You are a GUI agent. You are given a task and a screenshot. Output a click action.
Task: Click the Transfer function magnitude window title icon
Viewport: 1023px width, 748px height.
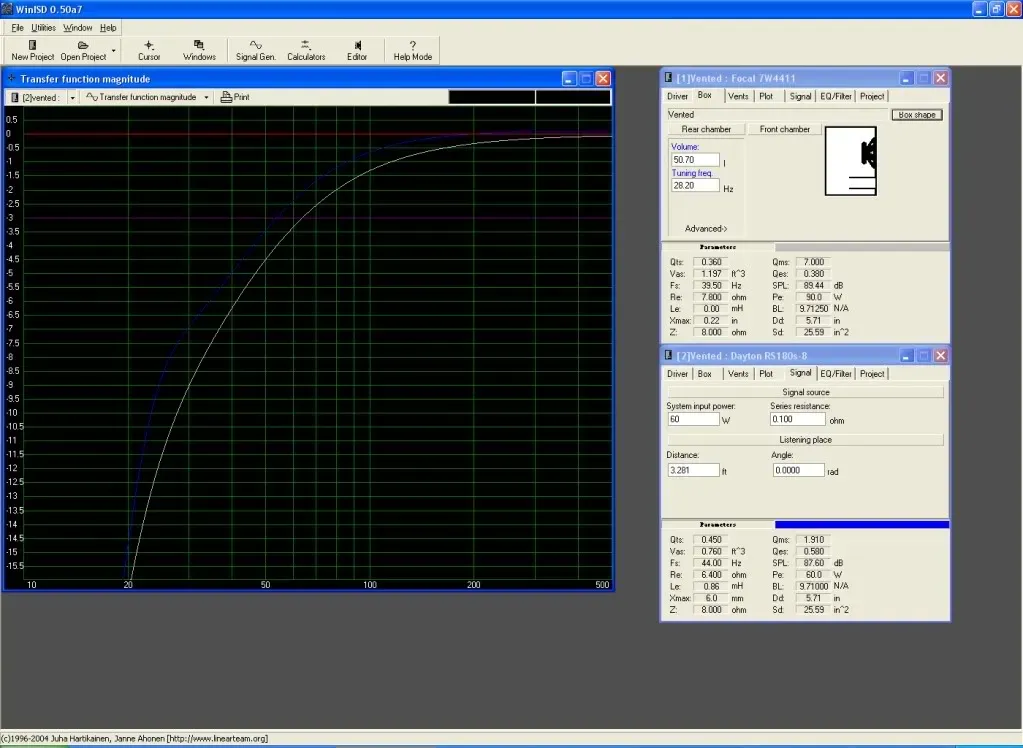pos(11,78)
